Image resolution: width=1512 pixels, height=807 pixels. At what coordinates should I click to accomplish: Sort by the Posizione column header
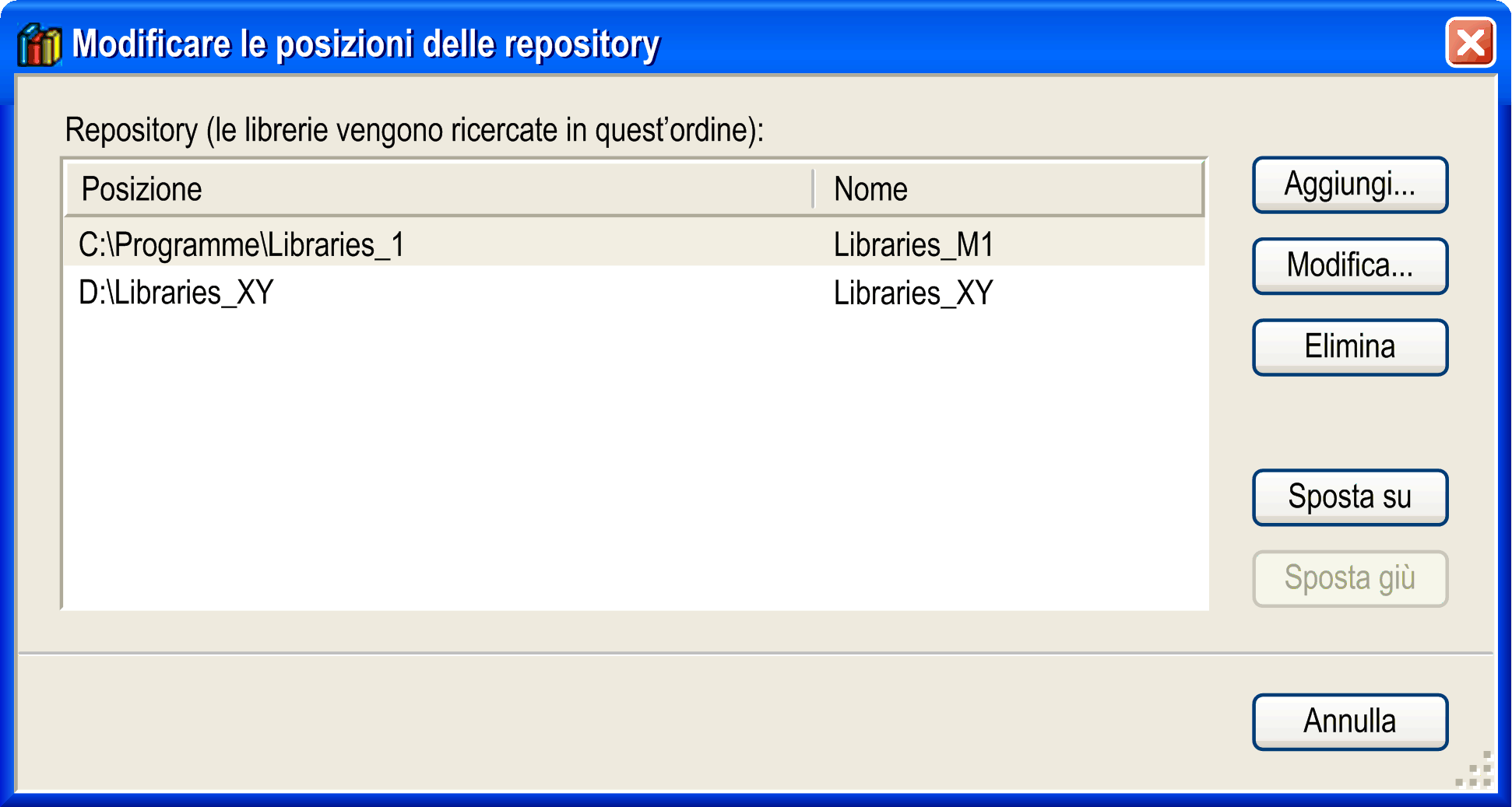pos(439,189)
